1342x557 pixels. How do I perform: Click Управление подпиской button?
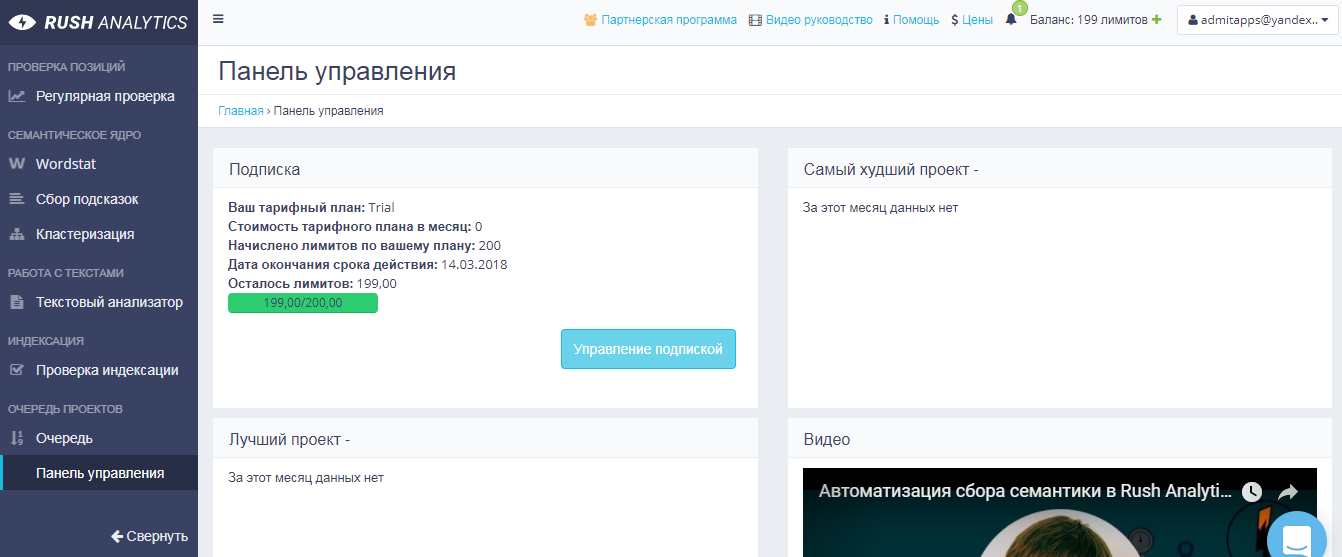coord(648,349)
